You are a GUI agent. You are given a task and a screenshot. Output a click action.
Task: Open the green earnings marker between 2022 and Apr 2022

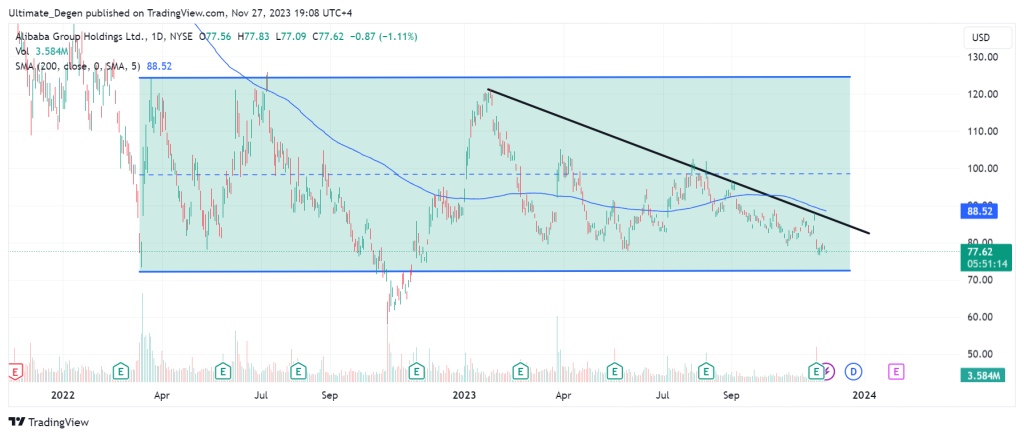tap(121, 371)
